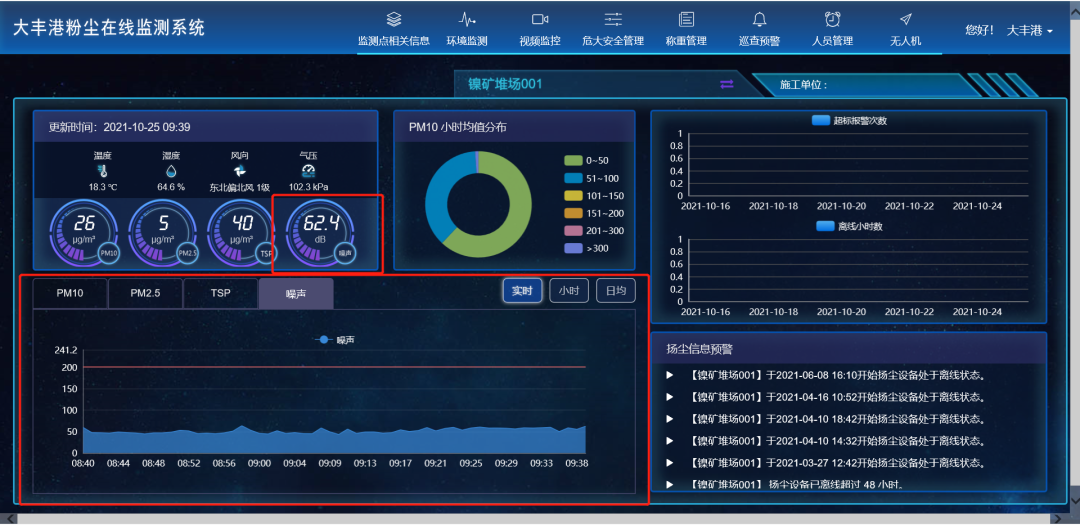Toggle the 超标报警次数 chart legend
Viewport: 1080px width, 525px height.
tap(821, 121)
